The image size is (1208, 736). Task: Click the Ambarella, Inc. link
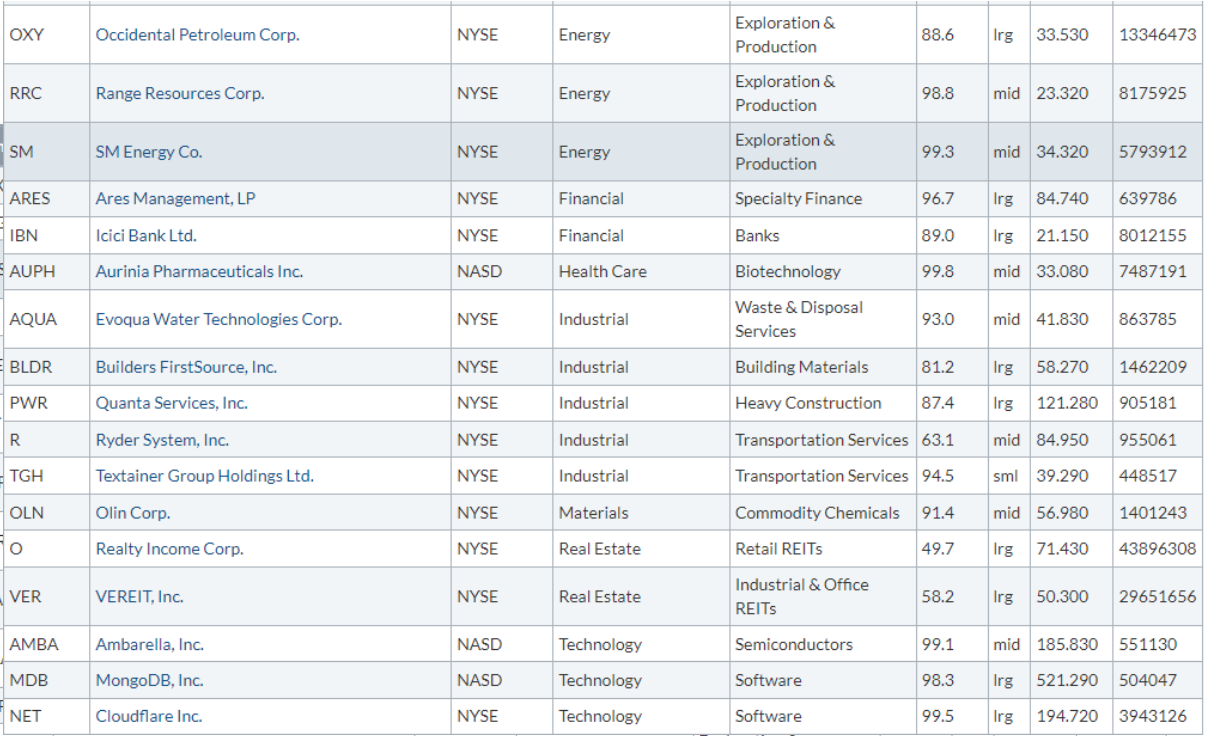click(147, 645)
